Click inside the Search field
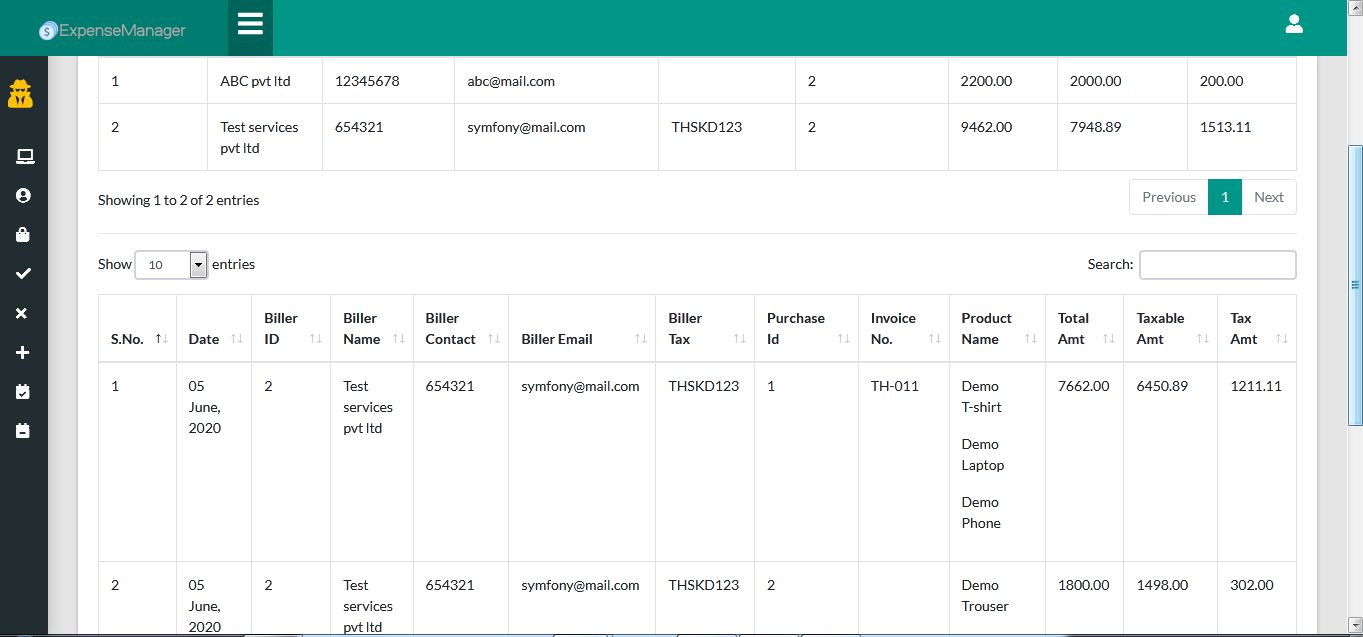Image resolution: width=1363 pixels, height=637 pixels. 1216,264
